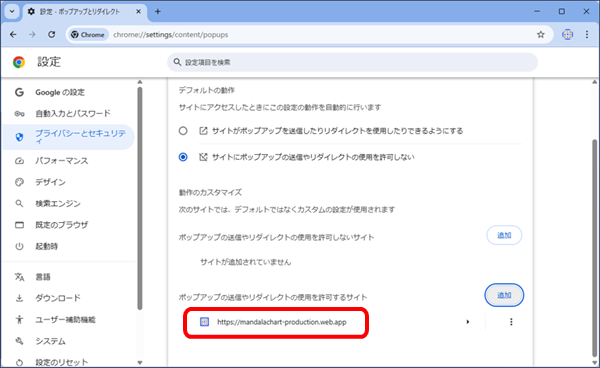The height and width of the screenshot is (368, 600).
Task: Select プライバシーとセキュリティ in the sidebar
Action: point(69,137)
